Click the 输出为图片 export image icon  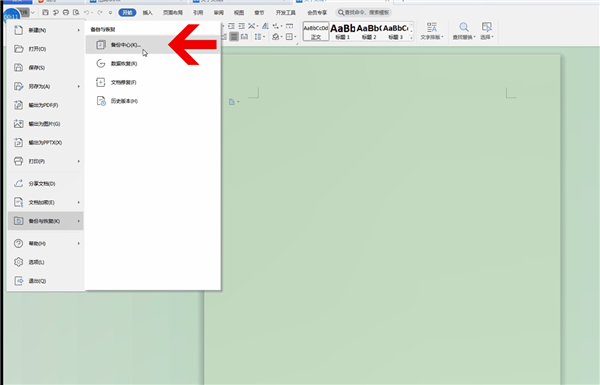(x=18, y=124)
